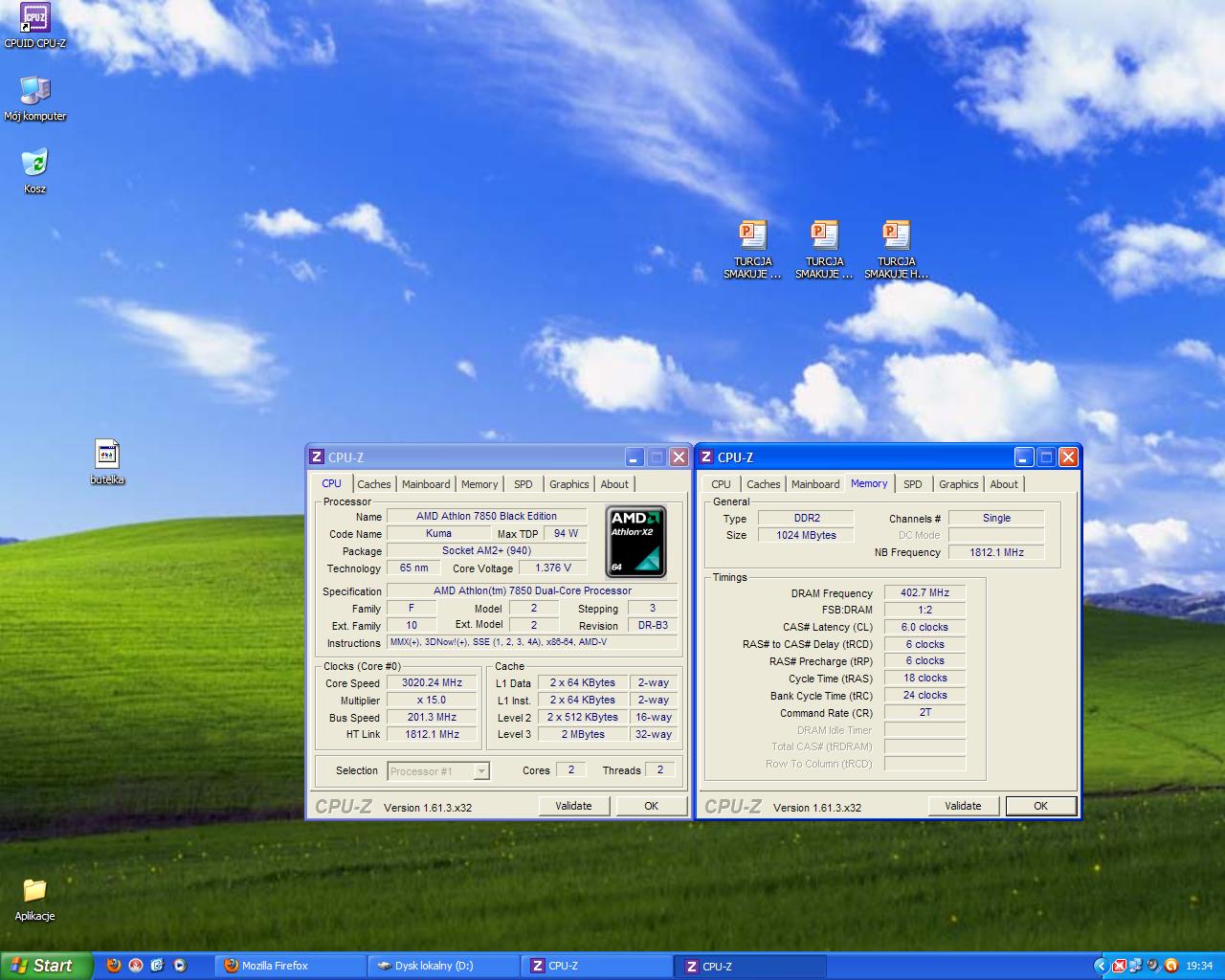Select the middle TURCJA SMAKUJE PowerPoint file
Screen dimensions: 1225x980
(824, 250)
